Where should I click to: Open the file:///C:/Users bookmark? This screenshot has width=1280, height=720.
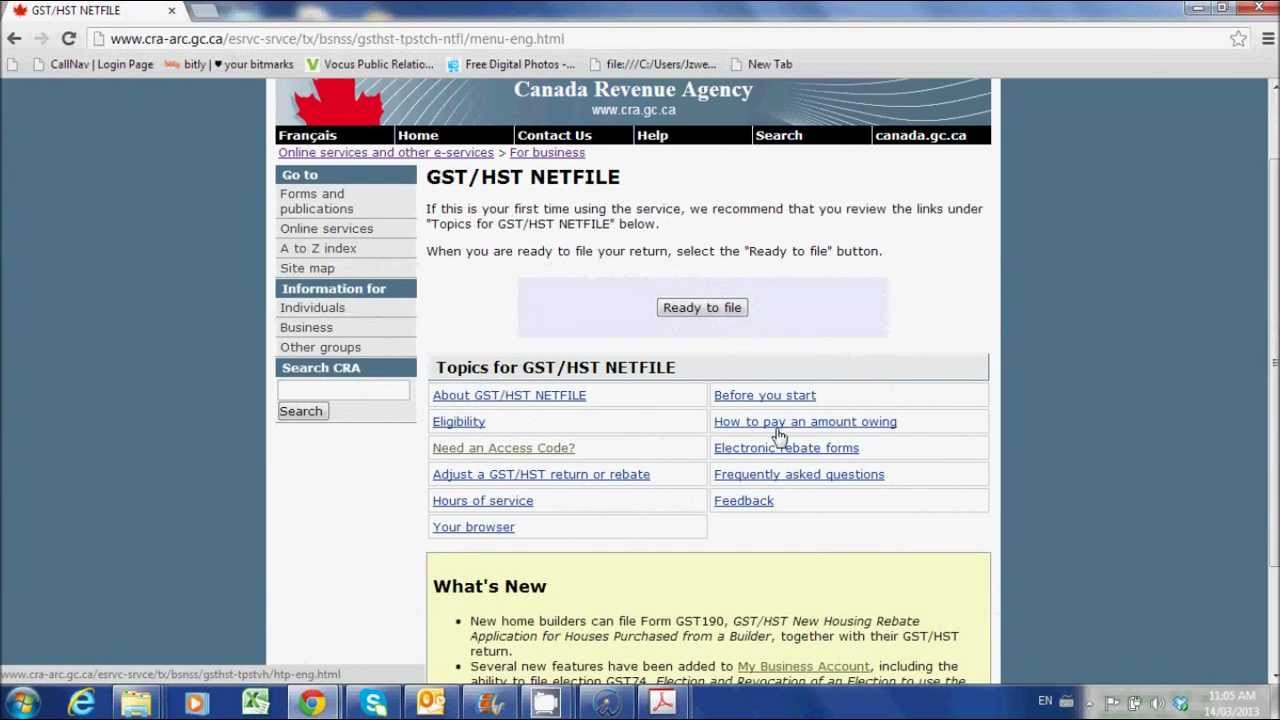(x=651, y=64)
